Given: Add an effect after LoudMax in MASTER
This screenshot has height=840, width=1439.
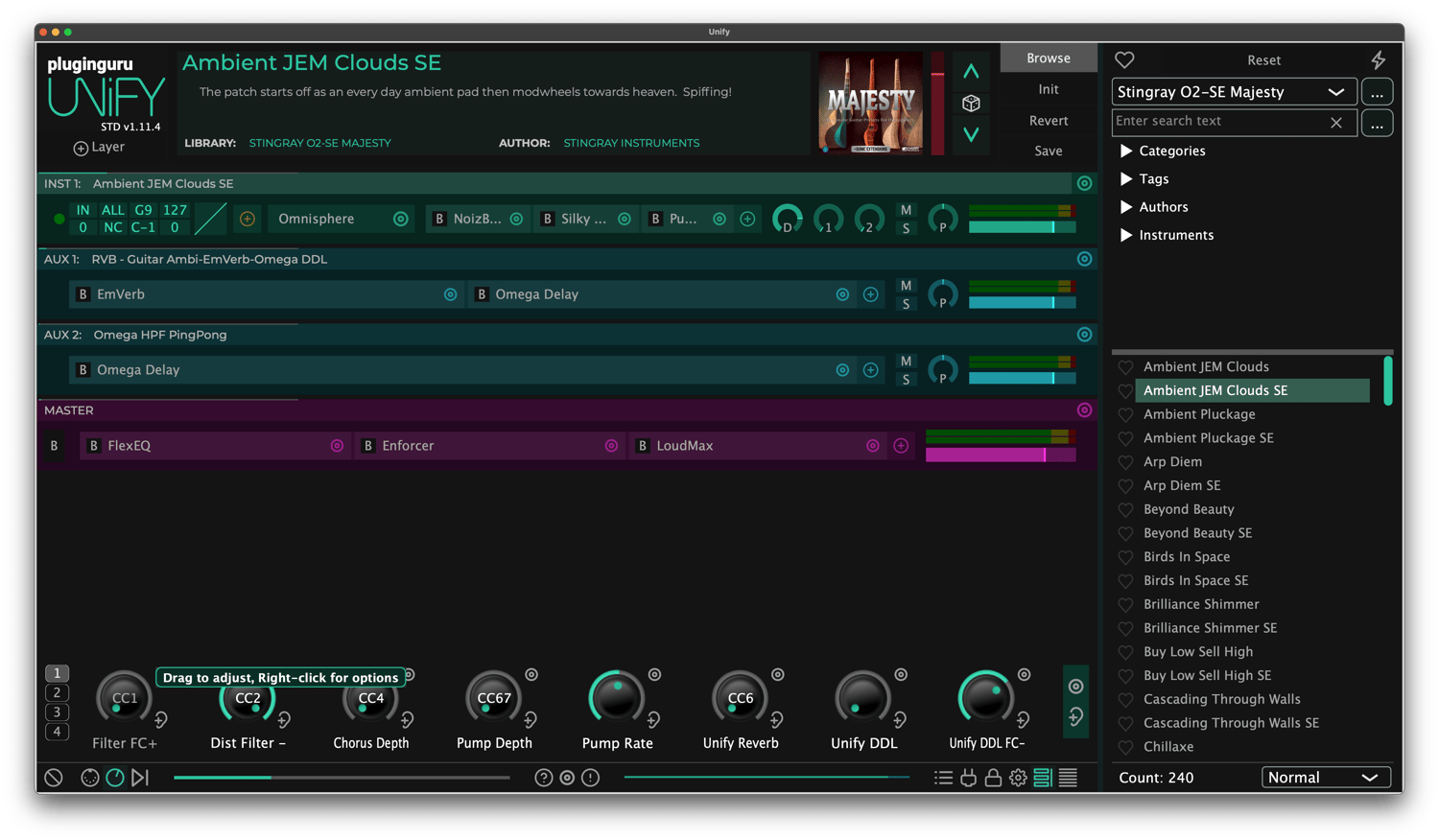Looking at the screenshot, I should pyautogui.click(x=901, y=446).
